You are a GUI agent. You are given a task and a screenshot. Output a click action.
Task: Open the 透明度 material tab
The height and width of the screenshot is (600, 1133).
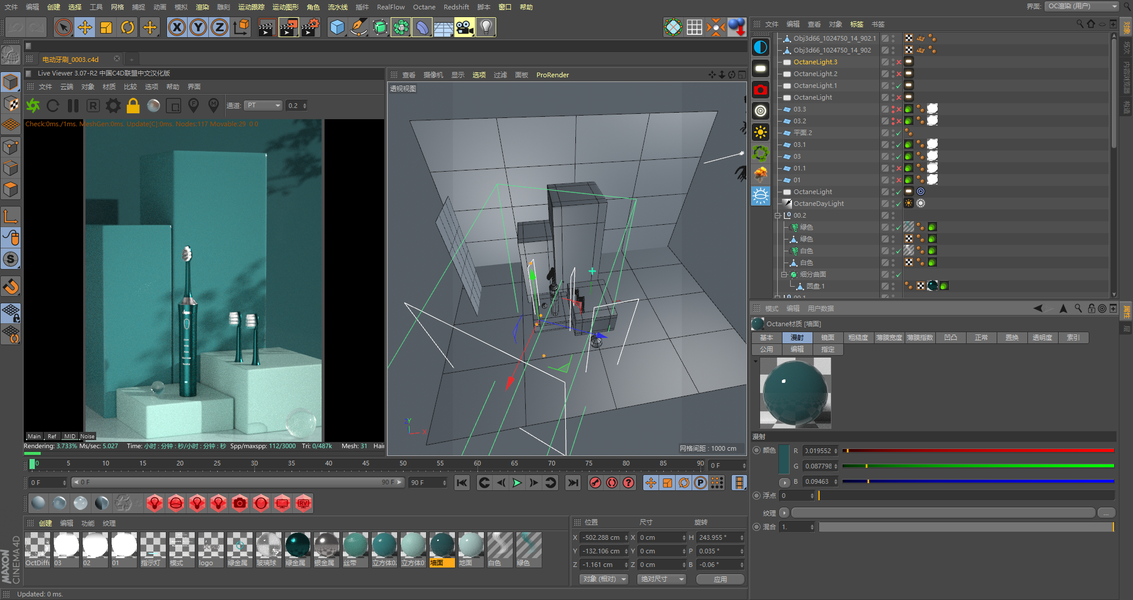click(1042, 338)
